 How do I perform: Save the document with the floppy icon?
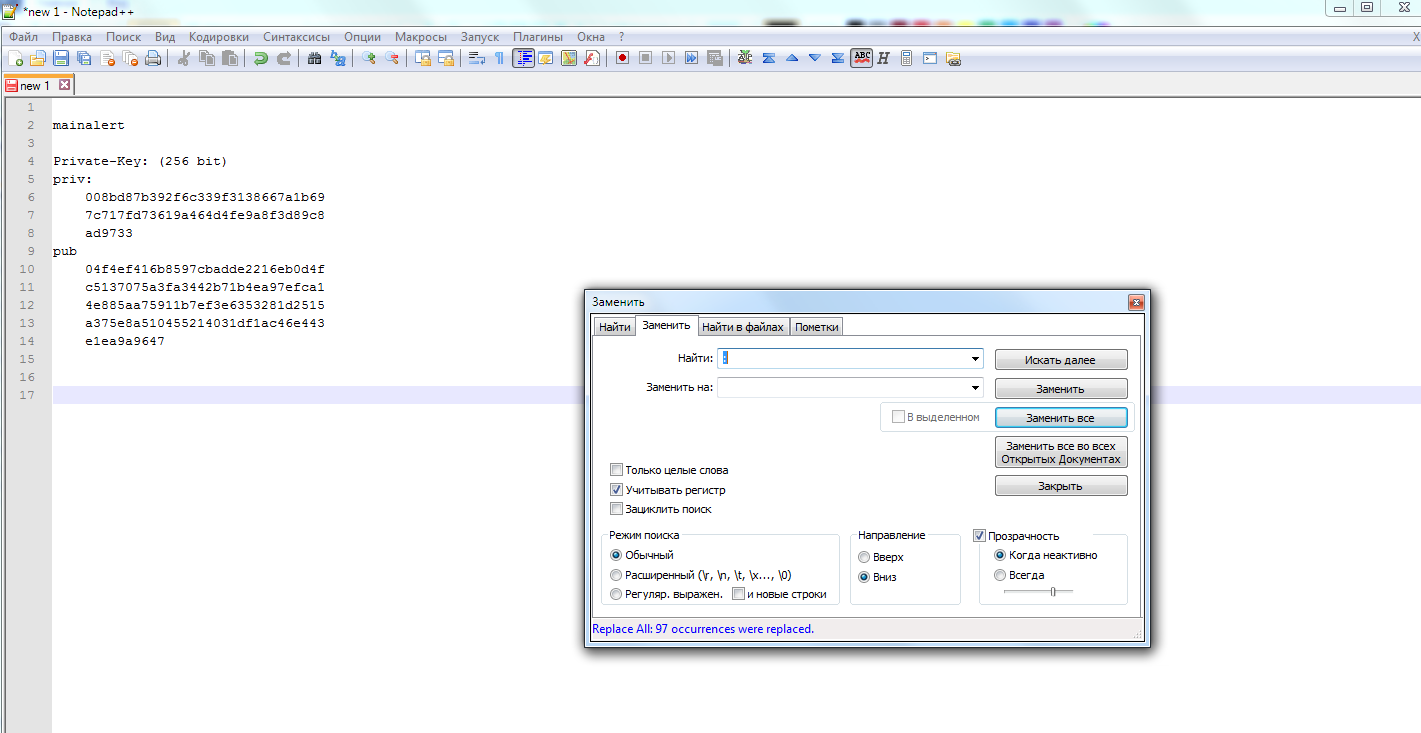[x=61, y=58]
